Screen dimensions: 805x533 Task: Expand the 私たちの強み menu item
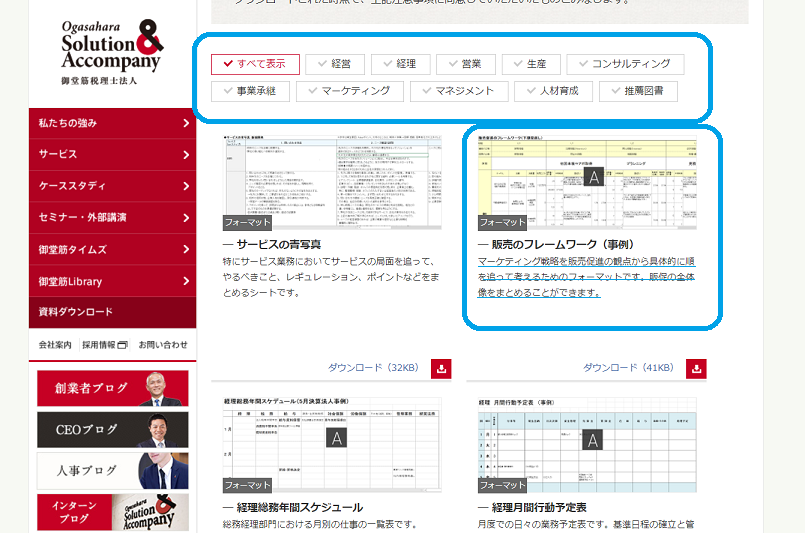[x=112, y=123]
